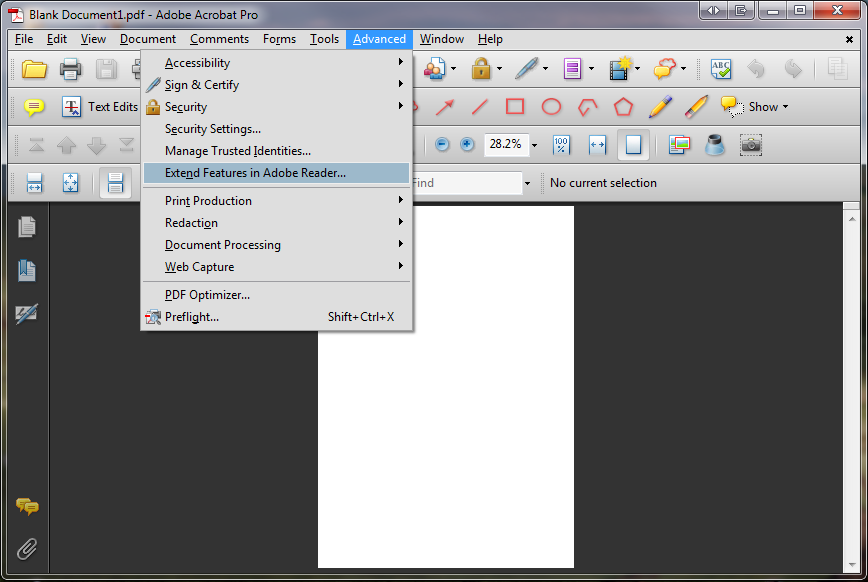Screen dimensions: 868x582
Task: Open the Edit menu
Action: [x=56, y=39]
